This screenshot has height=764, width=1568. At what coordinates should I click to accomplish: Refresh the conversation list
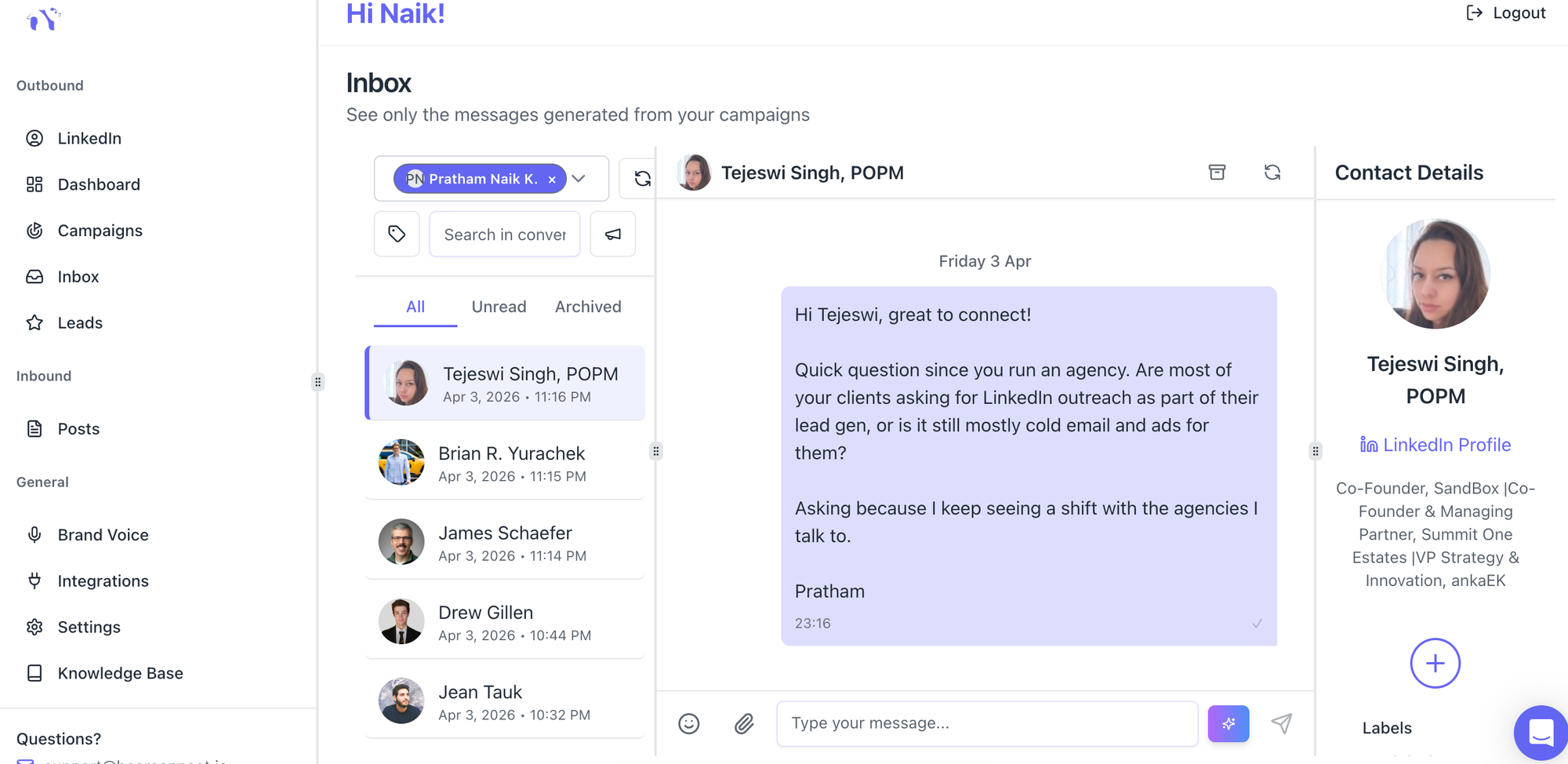pyautogui.click(x=642, y=179)
